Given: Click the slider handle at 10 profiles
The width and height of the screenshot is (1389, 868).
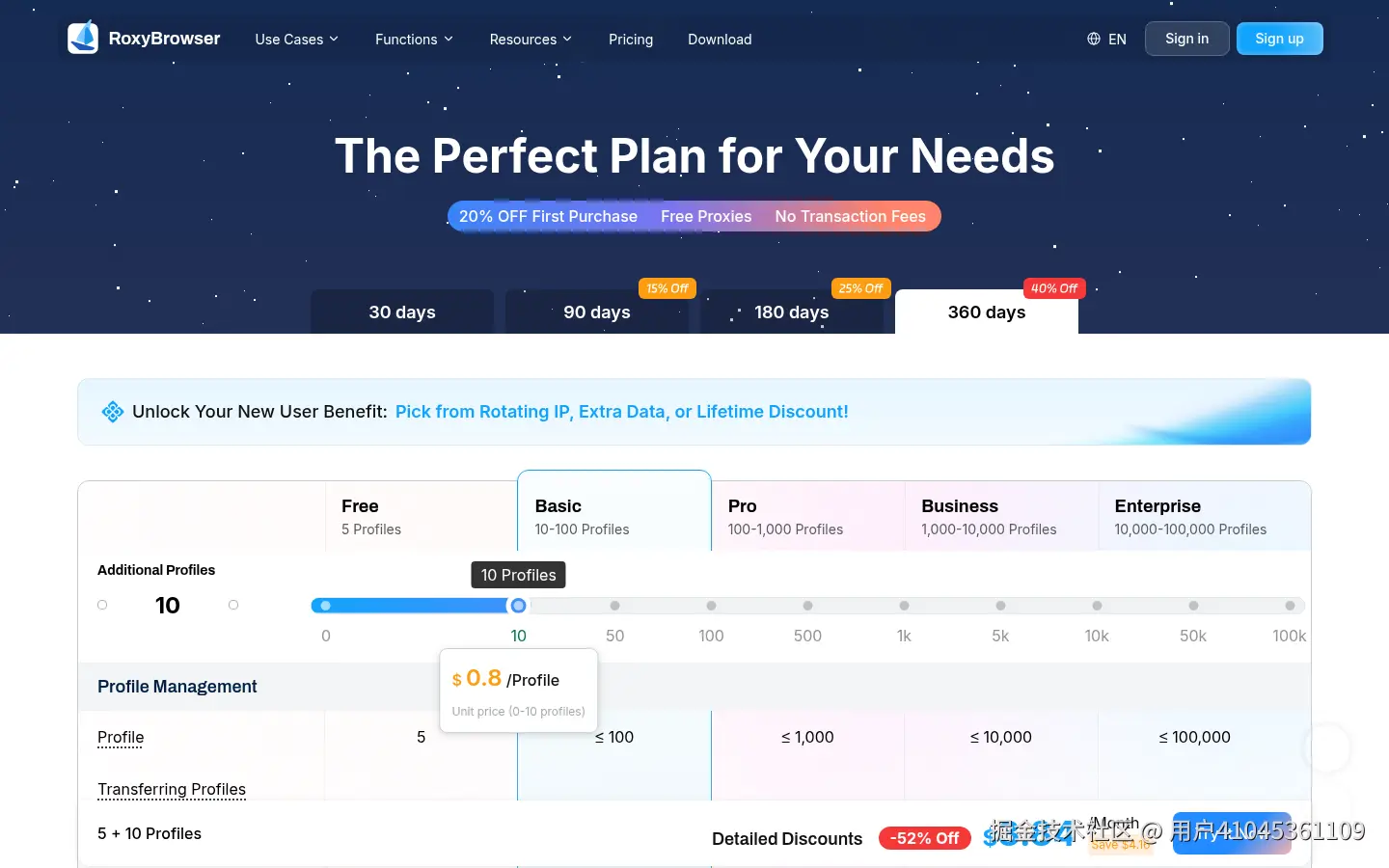Looking at the screenshot, I should pos(519,606).
